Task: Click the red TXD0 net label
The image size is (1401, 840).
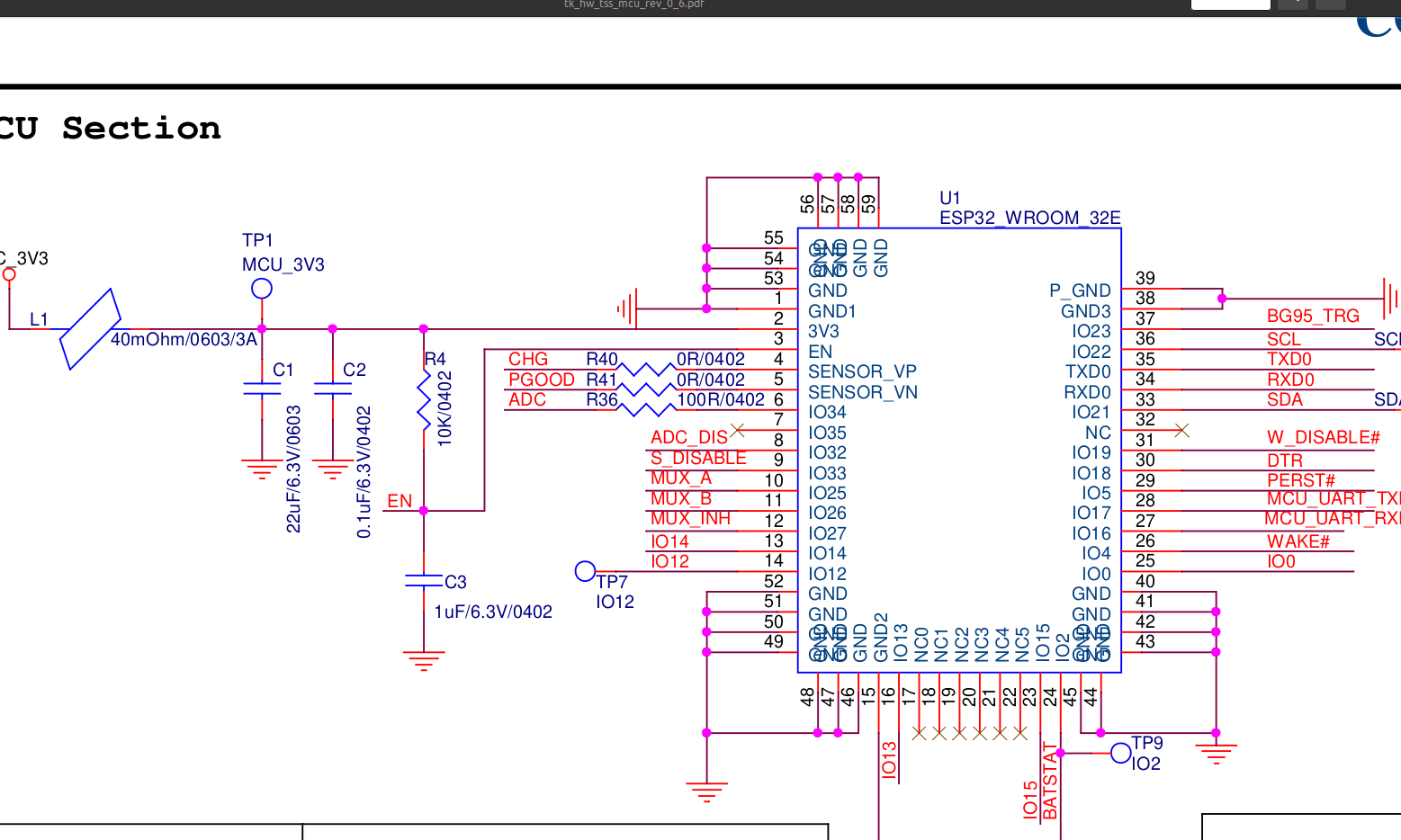Action: [1289, 359]
